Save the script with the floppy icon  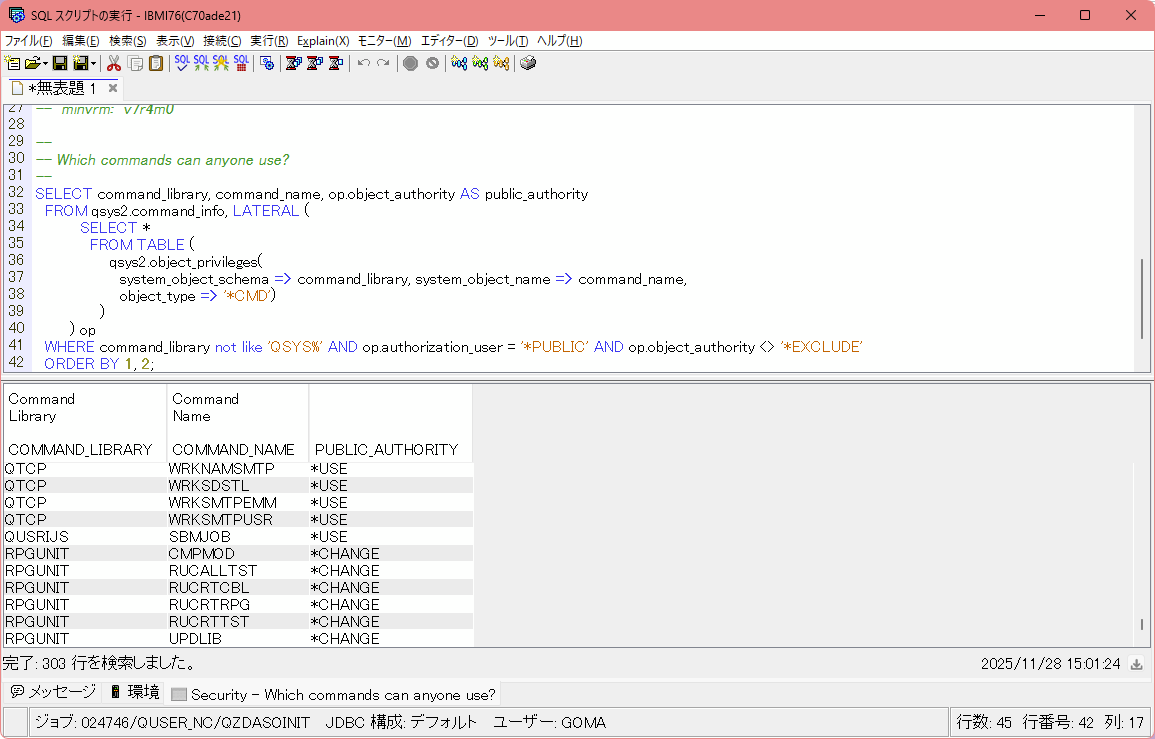[60, 63]
